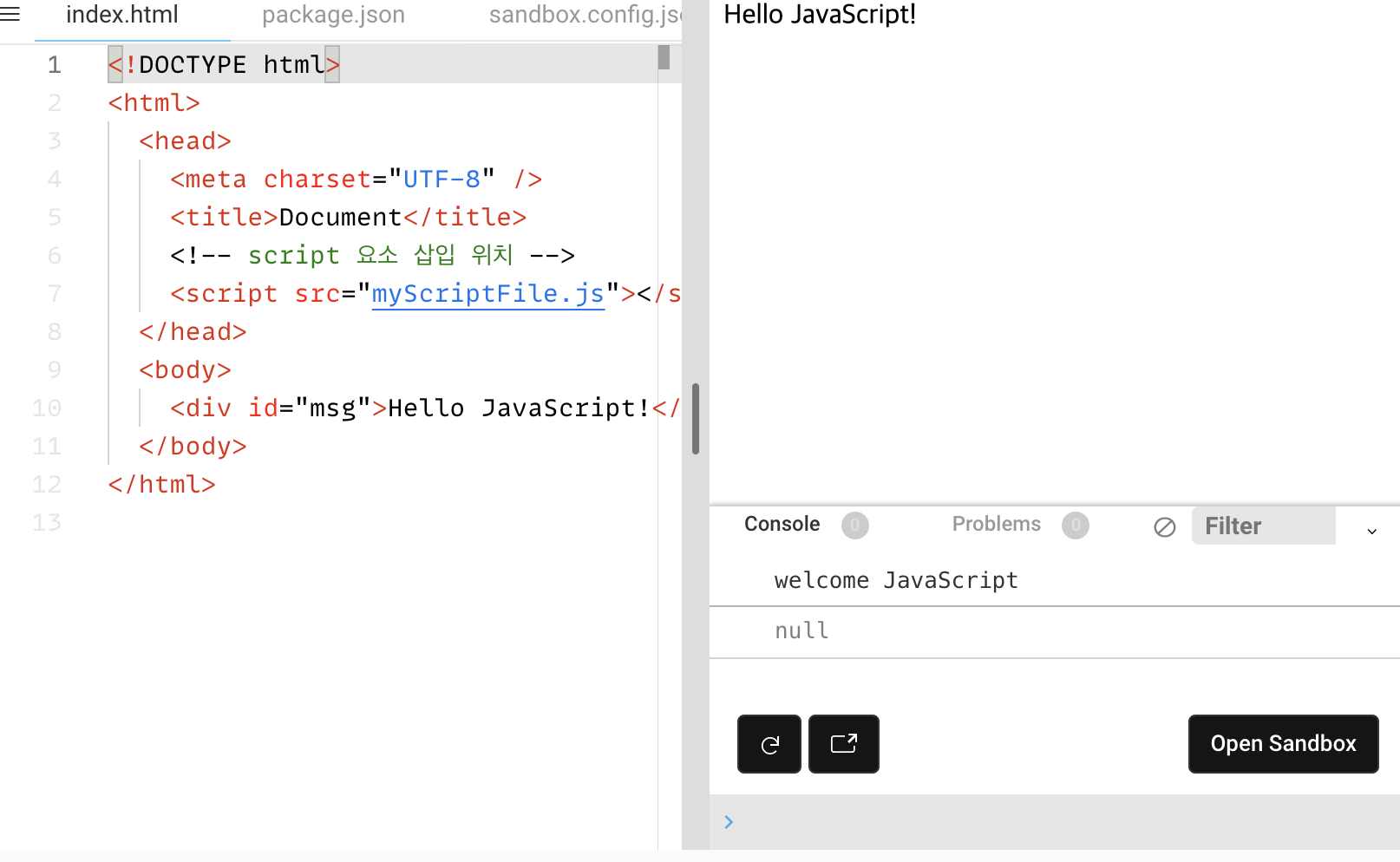Click the script comment on line 6
1400x862 pixels.
click(373, 255)
